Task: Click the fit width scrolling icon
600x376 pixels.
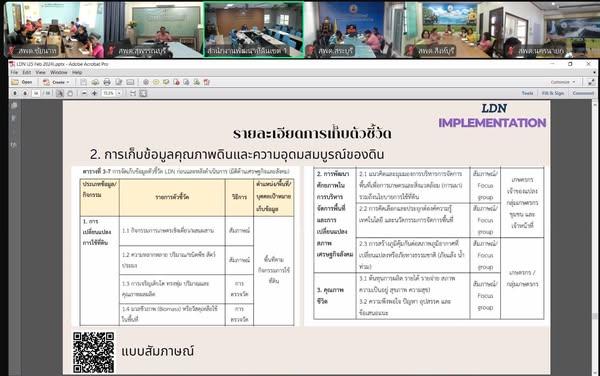Action: coord(133,93)
